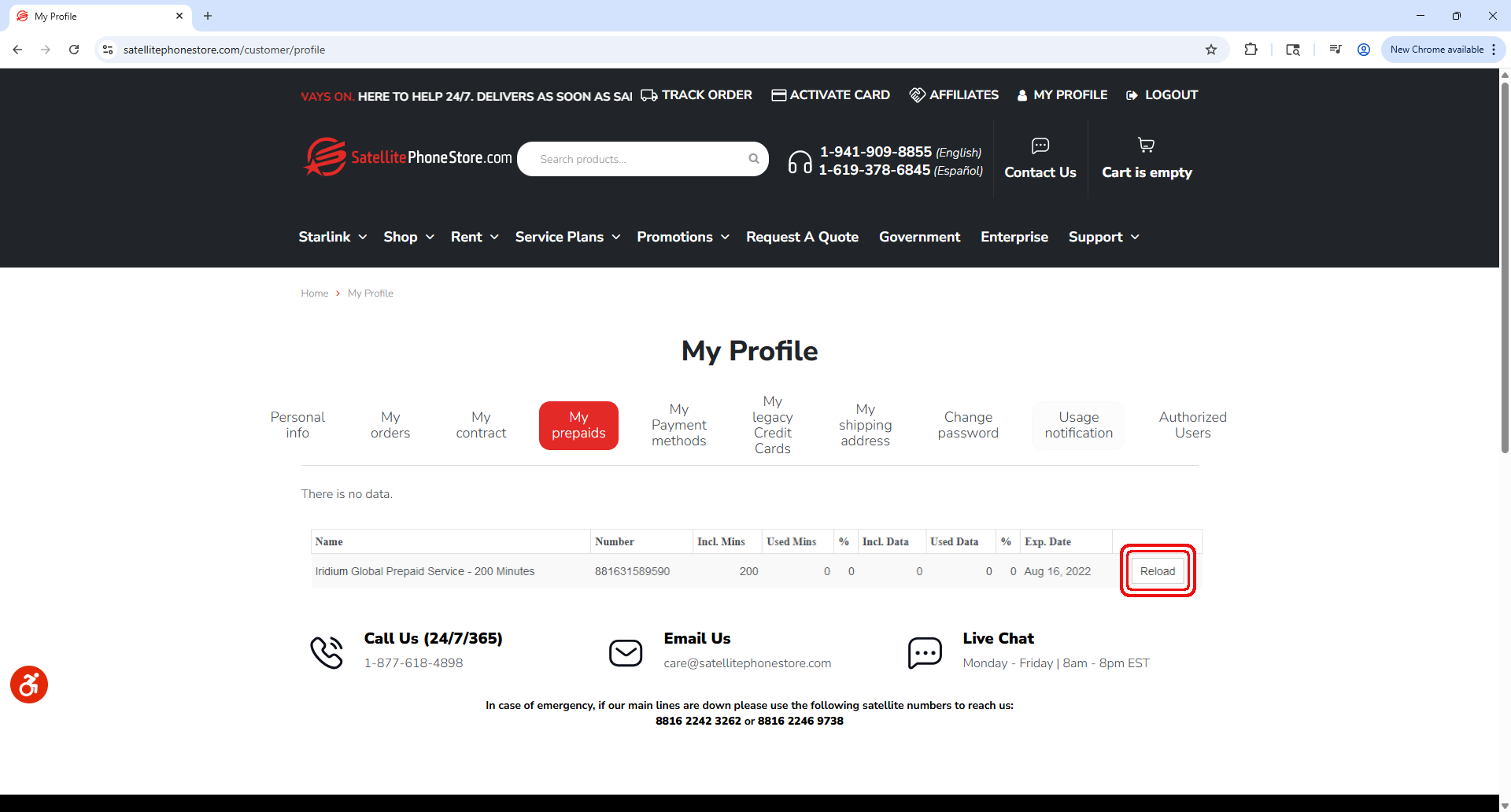Click the LOGOUT link text
Viewport: 1511px width, 812px height.
1171,95
